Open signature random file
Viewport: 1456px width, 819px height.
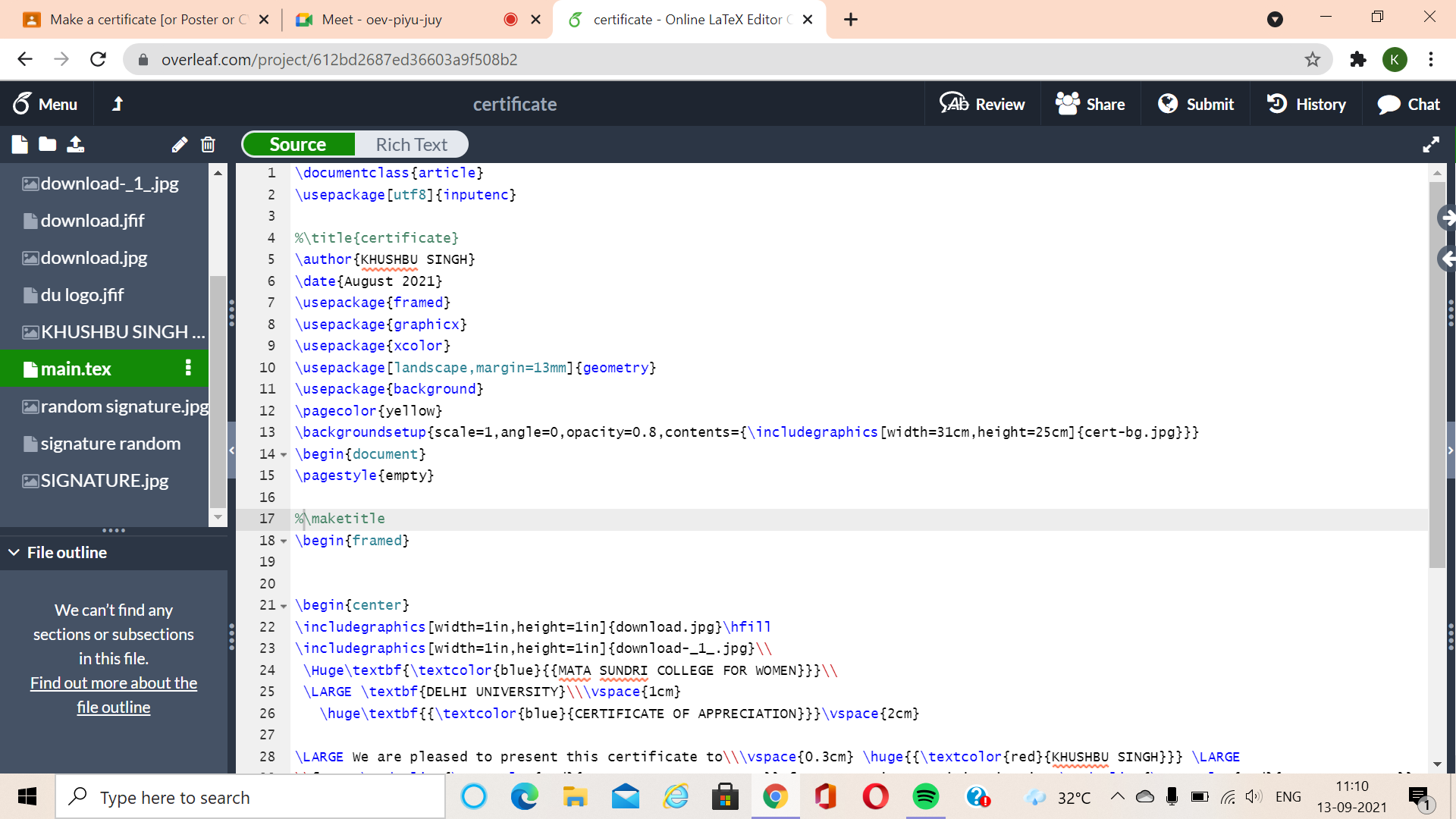coord(105,444)
